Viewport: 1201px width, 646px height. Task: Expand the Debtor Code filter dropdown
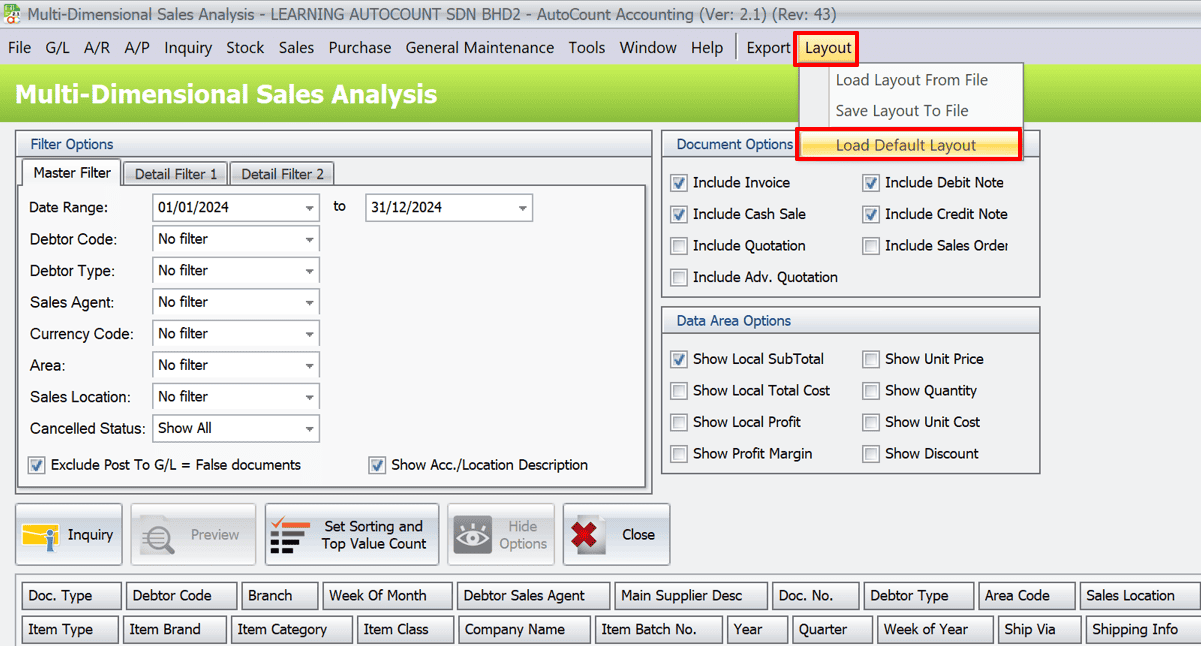(x=309, y=240)
